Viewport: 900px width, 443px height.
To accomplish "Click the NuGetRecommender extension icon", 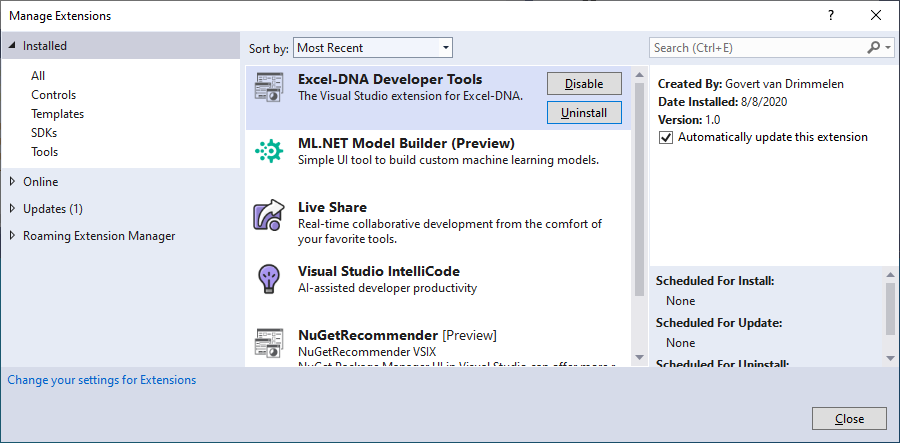I will 269,343.
